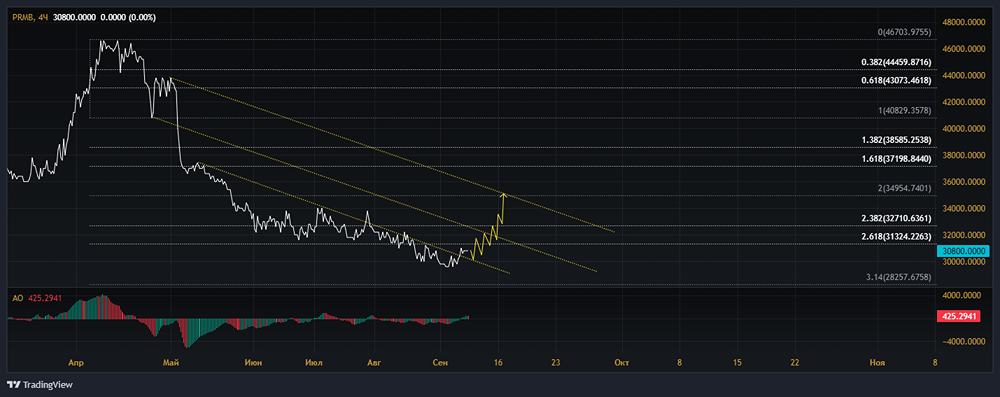Click the -4000.0000 AO axis label
This screenshot has height=397, width=1000.
(x=963, y=341)
